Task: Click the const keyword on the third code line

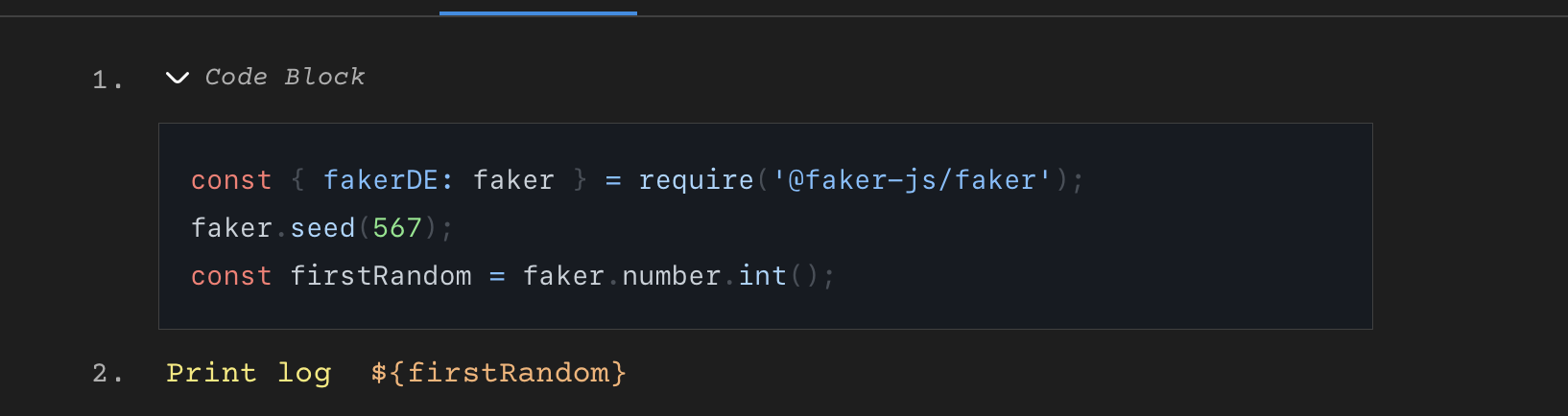Action: (x=231, y=276)
